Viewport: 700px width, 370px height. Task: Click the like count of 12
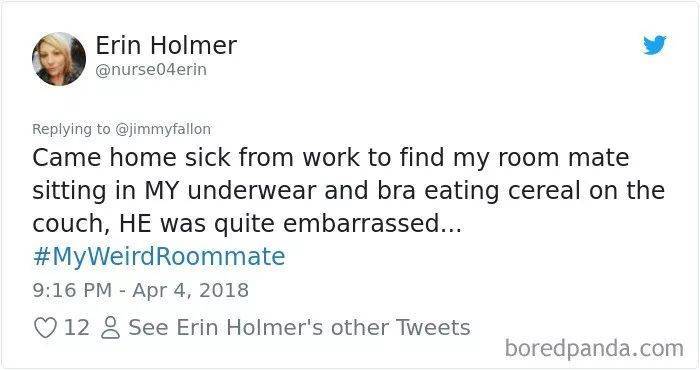(x=77, y=328)
